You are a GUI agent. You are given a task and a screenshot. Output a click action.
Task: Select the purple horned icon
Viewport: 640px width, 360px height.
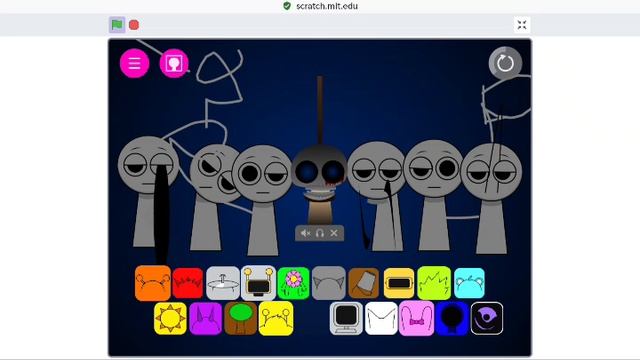[205, 318]
